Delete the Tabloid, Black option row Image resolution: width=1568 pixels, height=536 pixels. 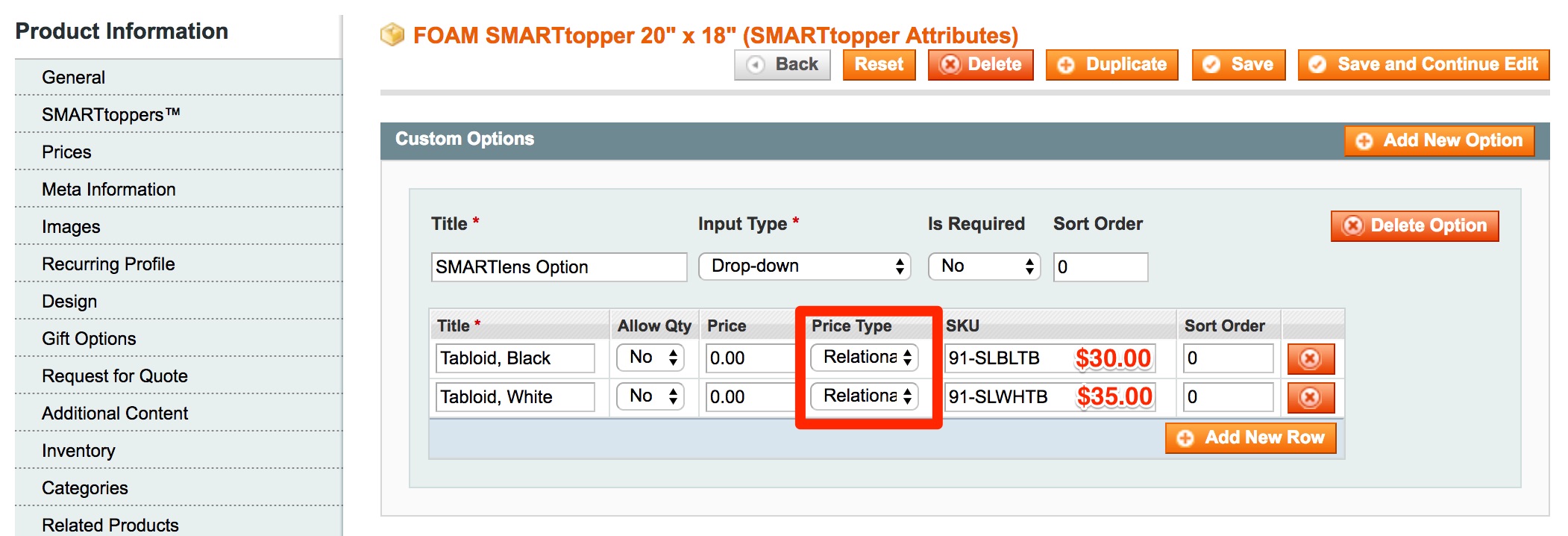[x=1311, y=358]
